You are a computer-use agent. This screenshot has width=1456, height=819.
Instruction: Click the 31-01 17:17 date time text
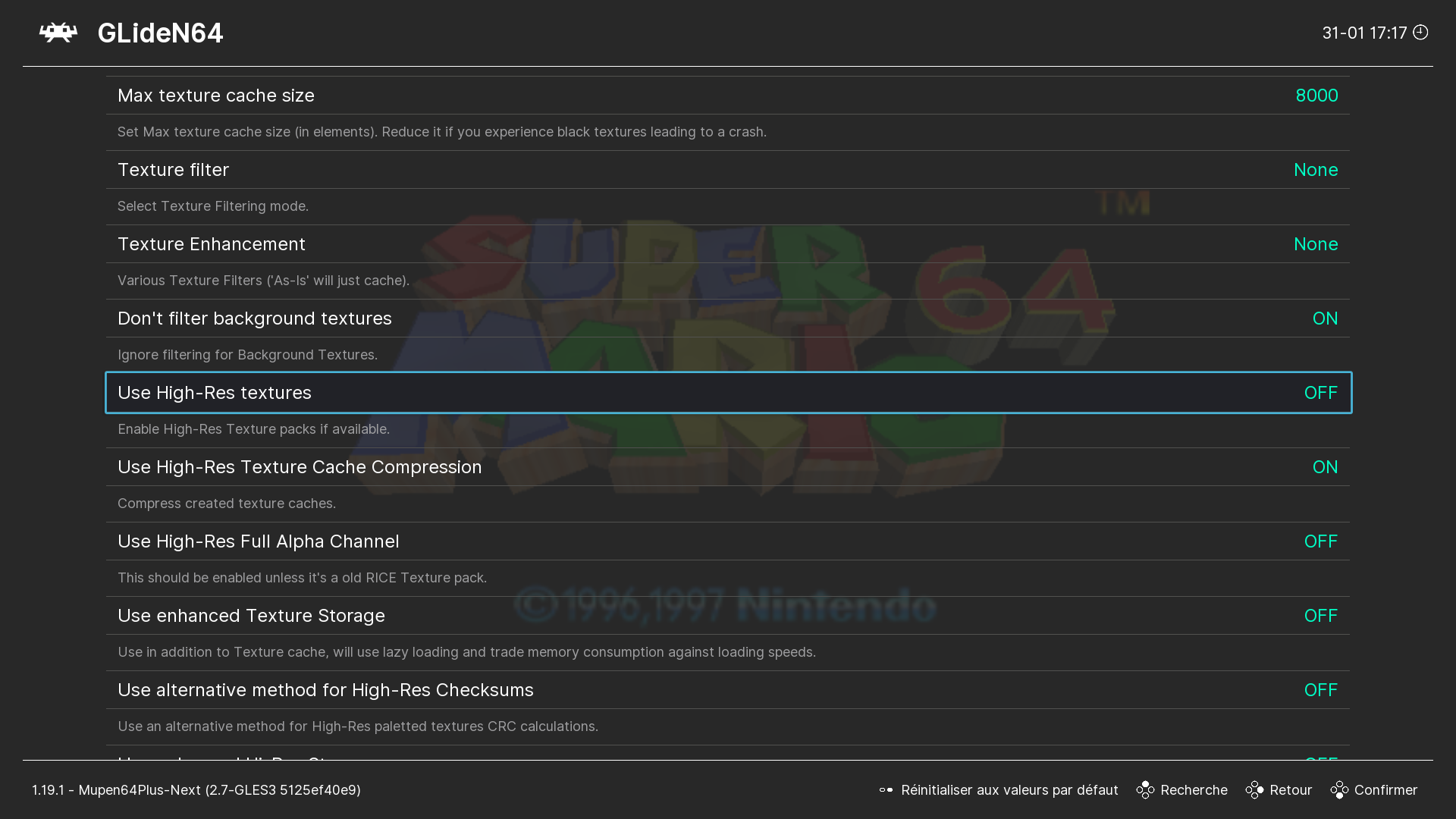1364,33
